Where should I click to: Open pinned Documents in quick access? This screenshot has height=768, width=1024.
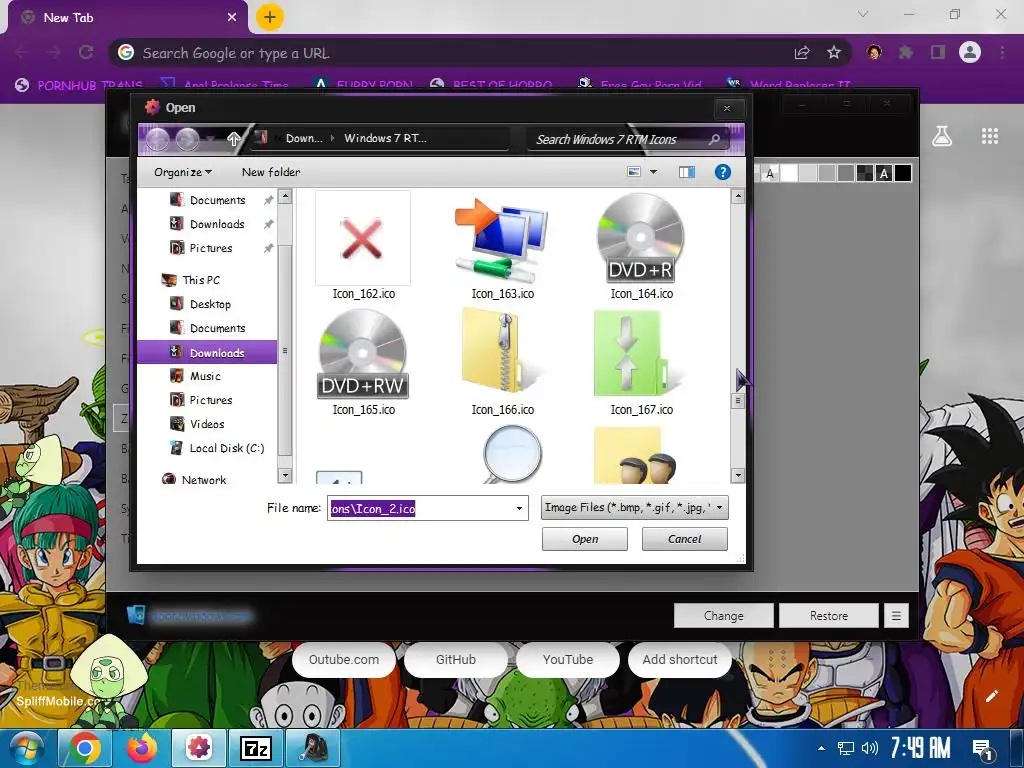tap(217, 200)
